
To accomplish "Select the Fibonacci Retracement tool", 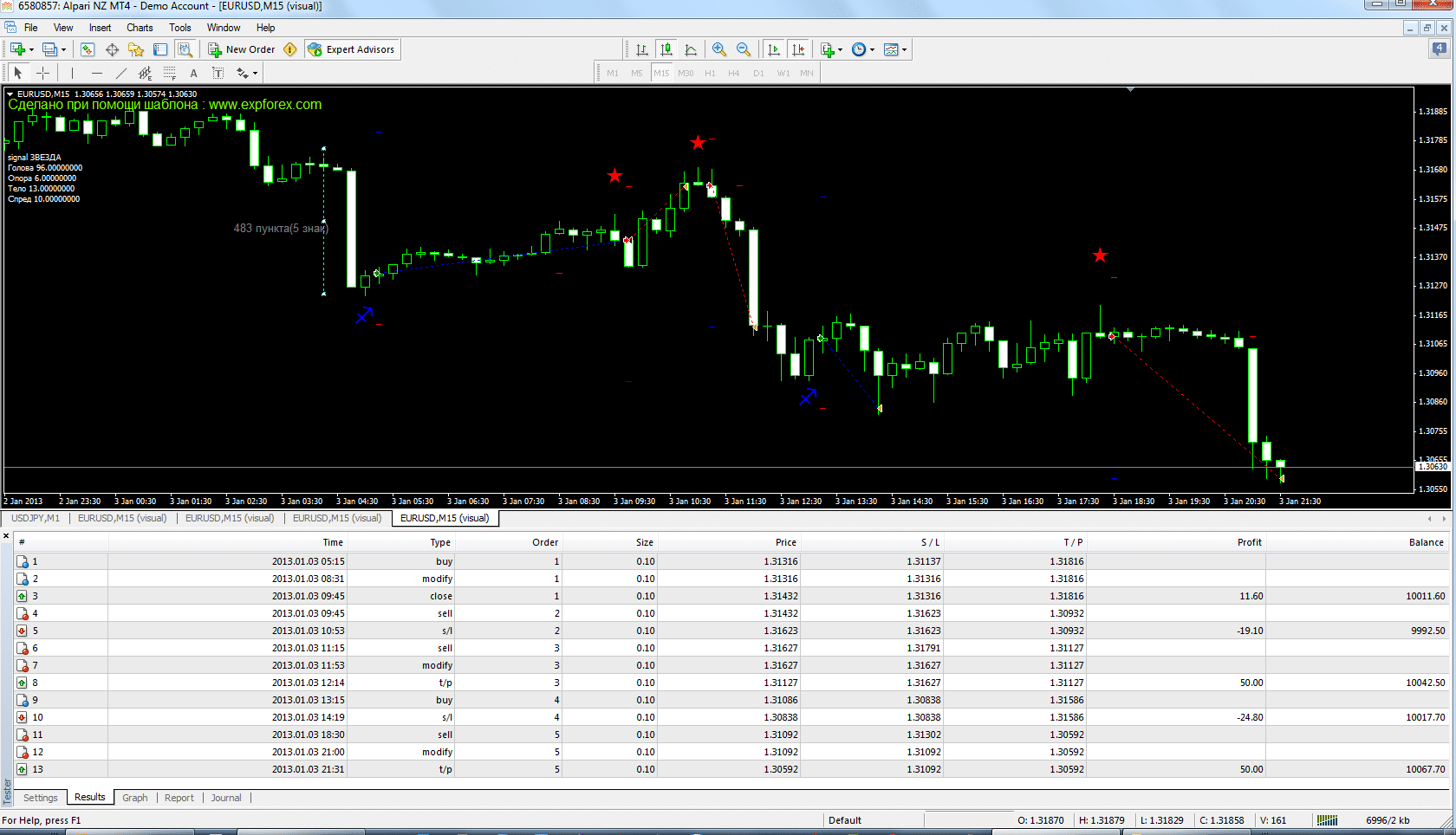I will click(x=169, y=73).
